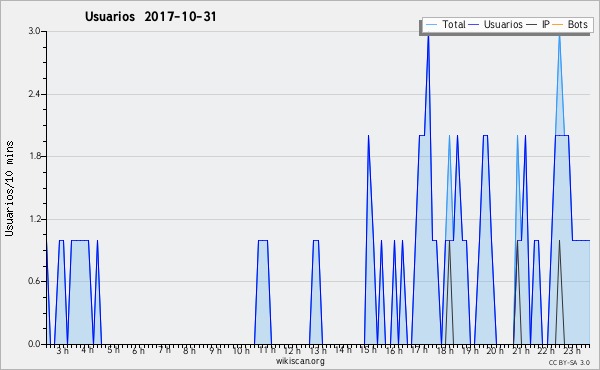600x370 pixels.
Task: Click the '10 h' x-axis label
Action: [241, 350]
